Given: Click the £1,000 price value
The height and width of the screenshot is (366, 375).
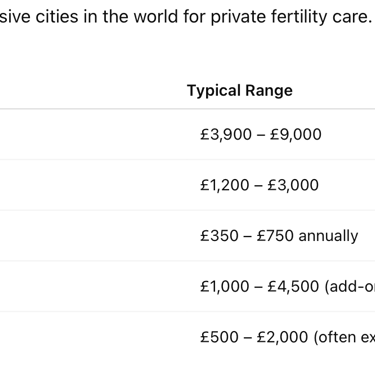Looking at the screenshot, I should click(225, 287).
